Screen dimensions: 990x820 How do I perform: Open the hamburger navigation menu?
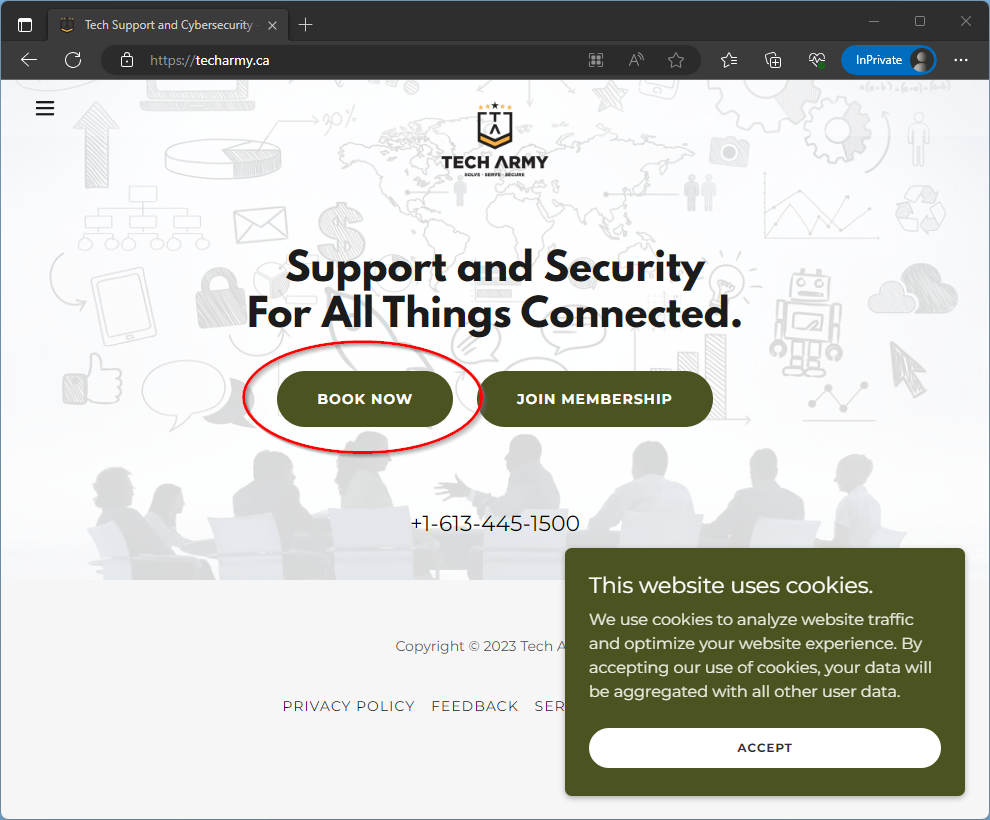click(45, 109)
